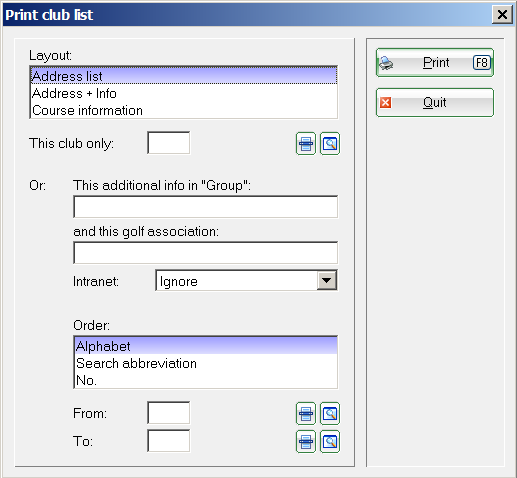This screenshot has height=478, width=517.
Task: Click the F8 shortcut badge on Print
Action: [x=482, y=63]
